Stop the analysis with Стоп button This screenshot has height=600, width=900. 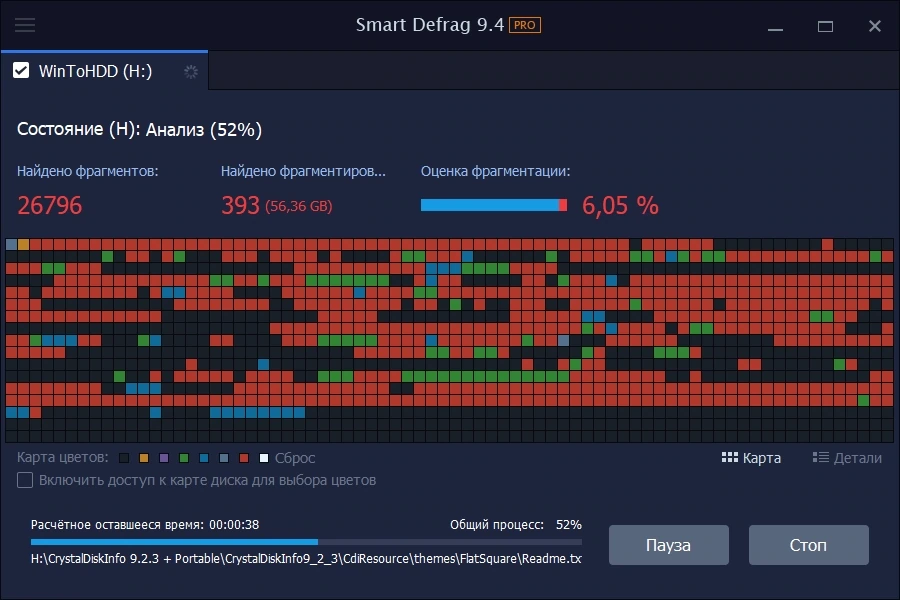pos(808,545)
